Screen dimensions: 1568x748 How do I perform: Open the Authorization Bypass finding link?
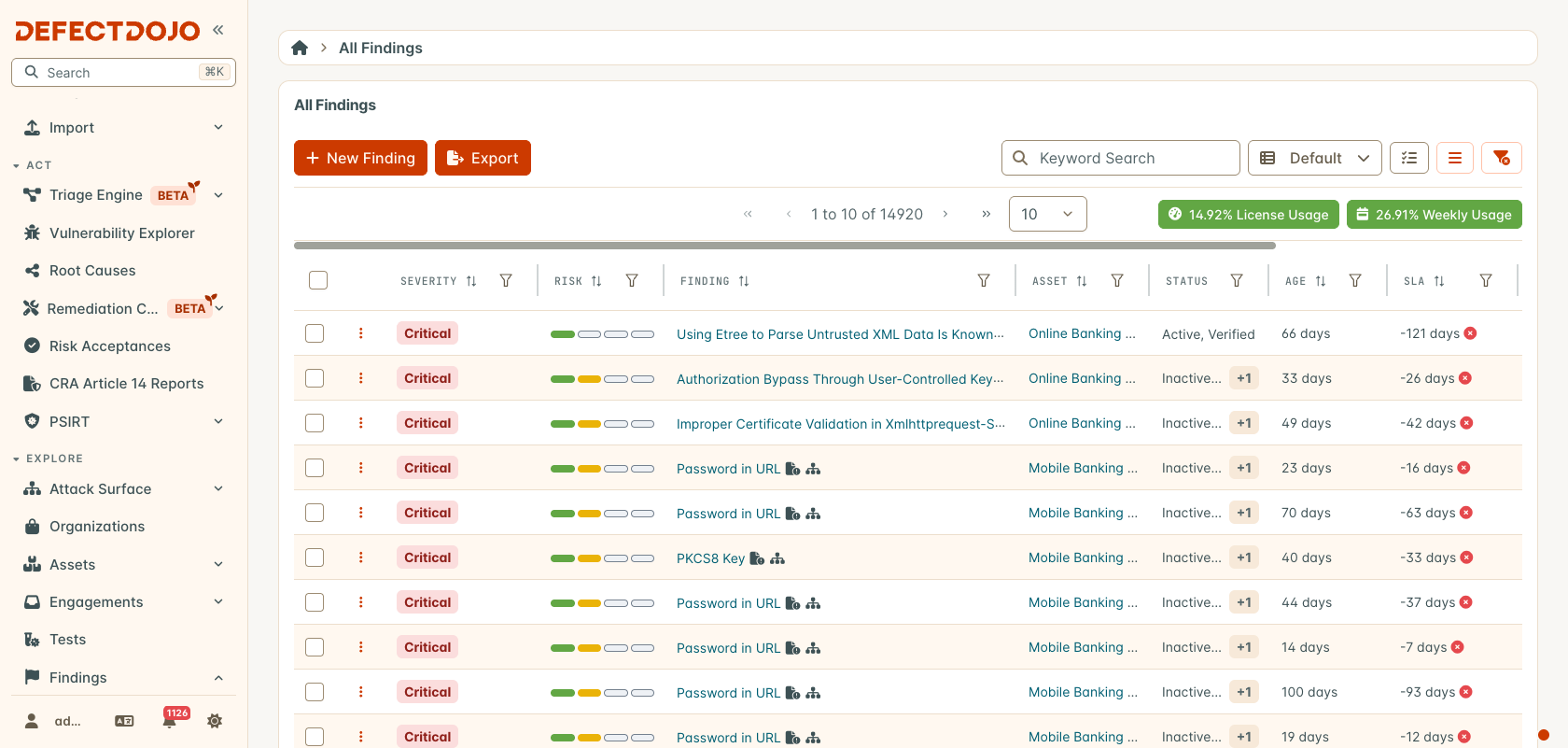tap(840, 379)
